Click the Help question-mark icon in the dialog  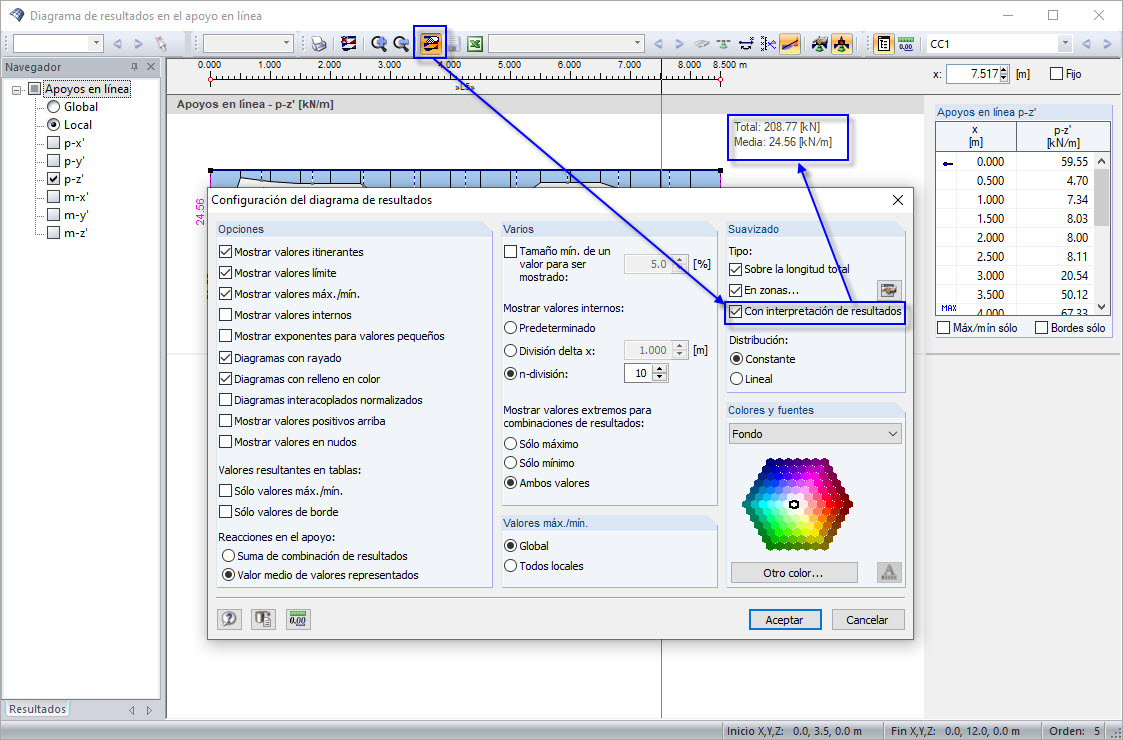229,619
